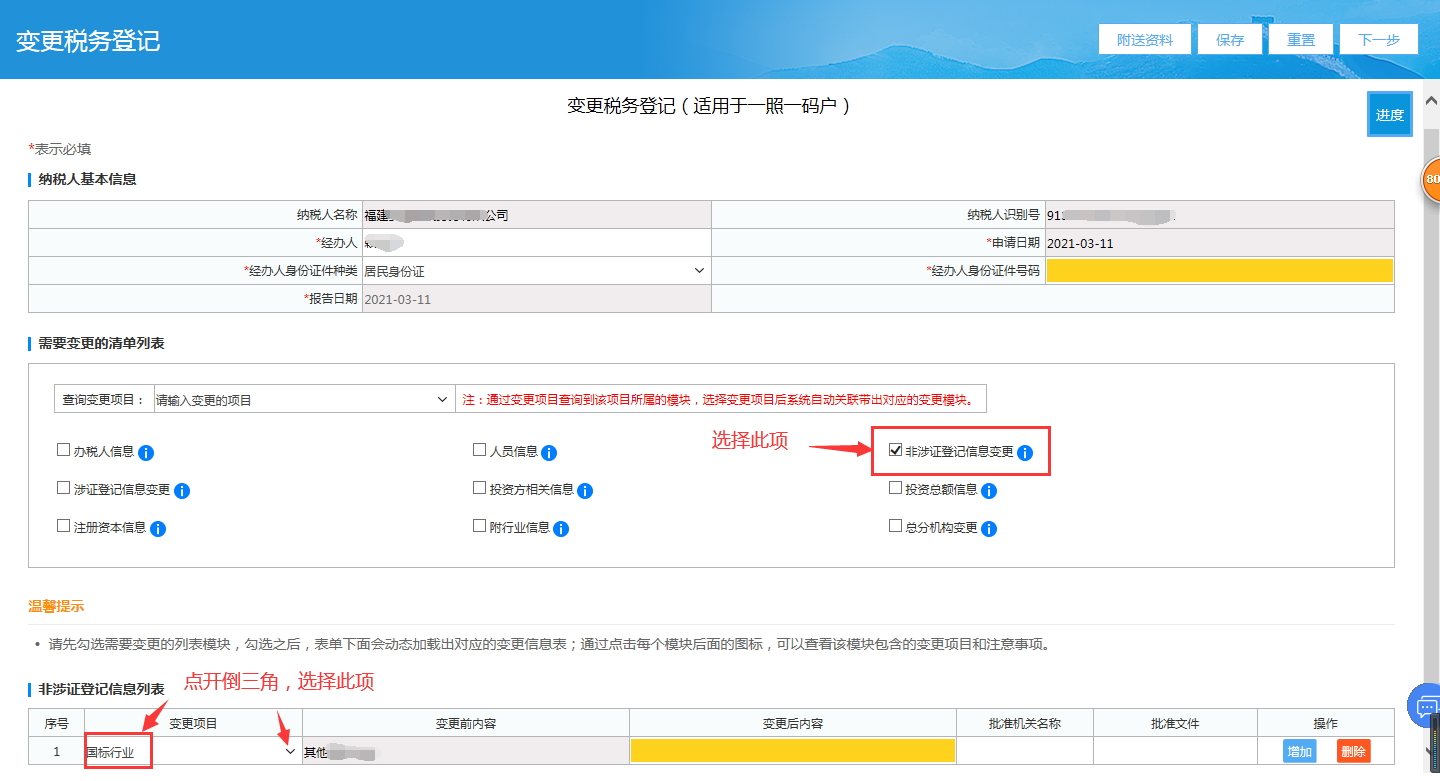Open info icon for 非涉证登记信息变更
Screen dimensions: 1440x781
1025,453
